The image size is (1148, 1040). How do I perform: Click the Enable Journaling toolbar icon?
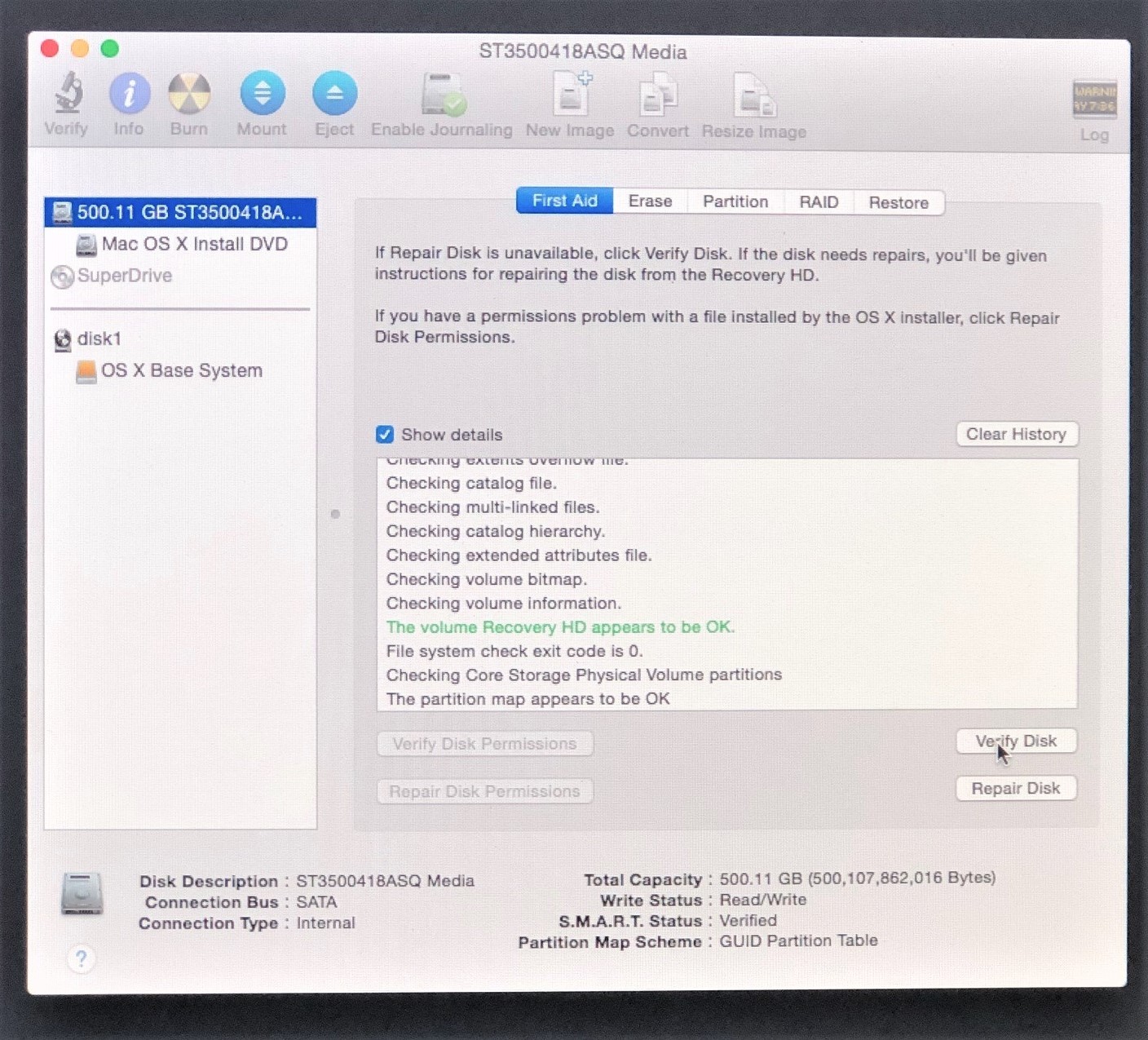443,94
